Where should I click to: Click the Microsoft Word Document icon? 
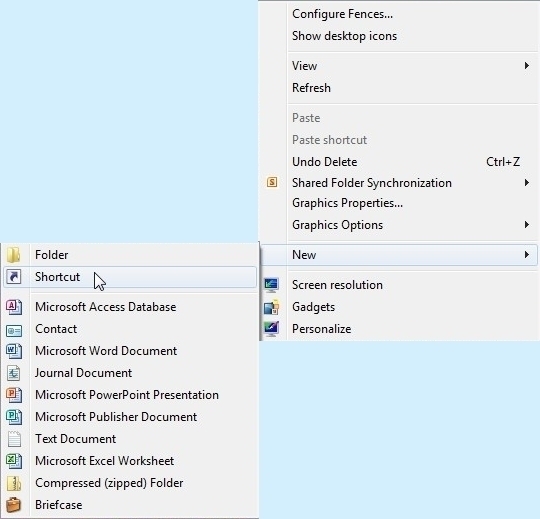pos(14,351)
